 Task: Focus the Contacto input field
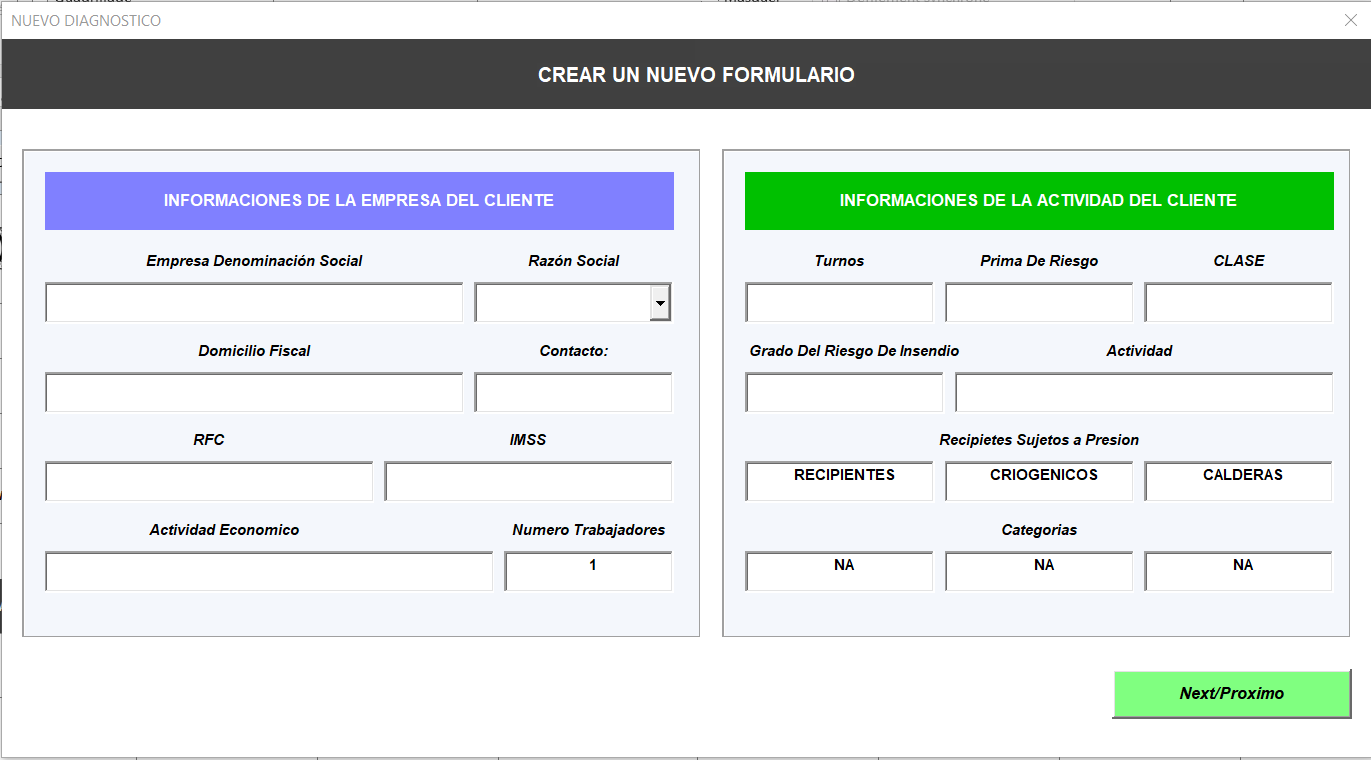click(573, 392)
